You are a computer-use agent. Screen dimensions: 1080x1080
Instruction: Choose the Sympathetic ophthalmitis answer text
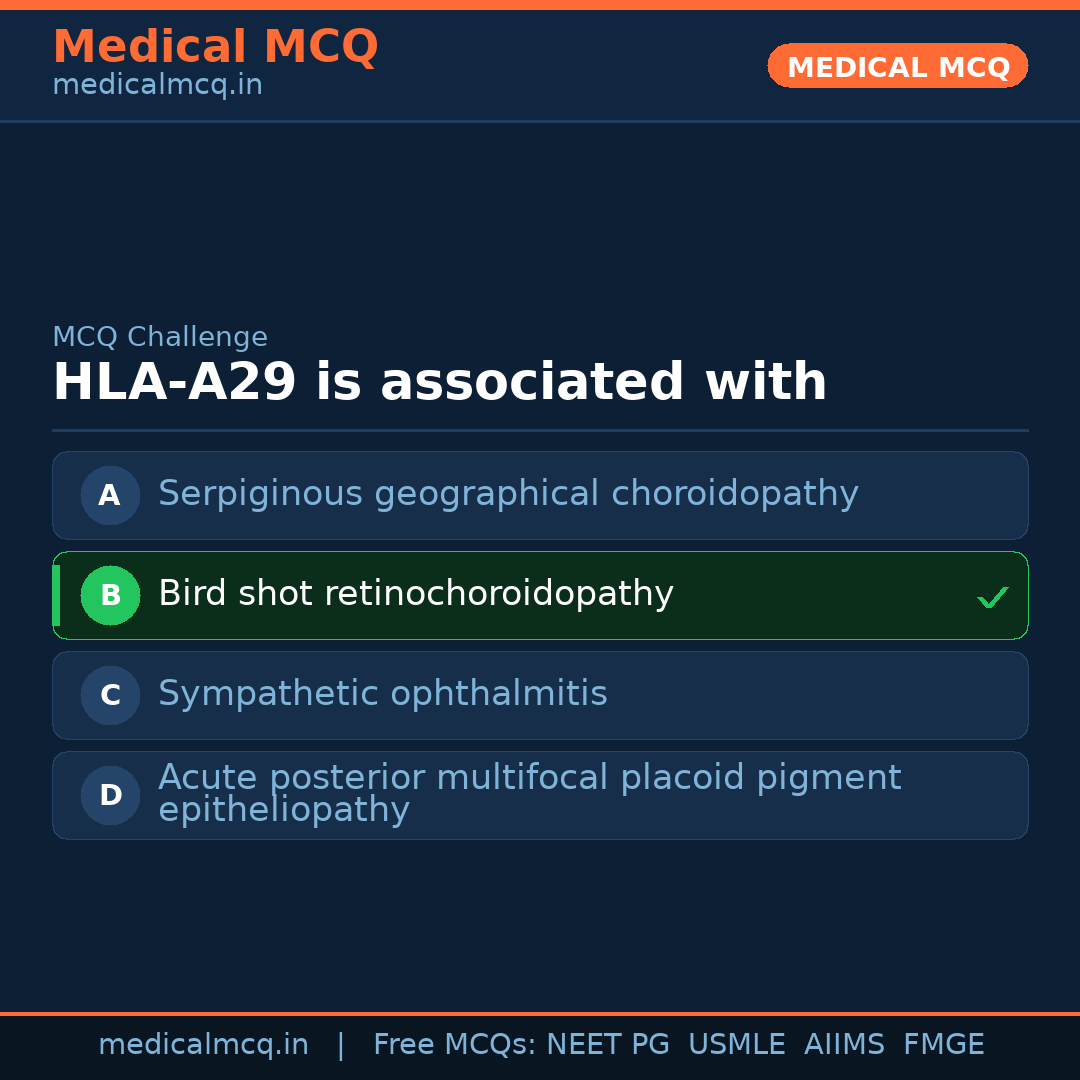point(382,694)
